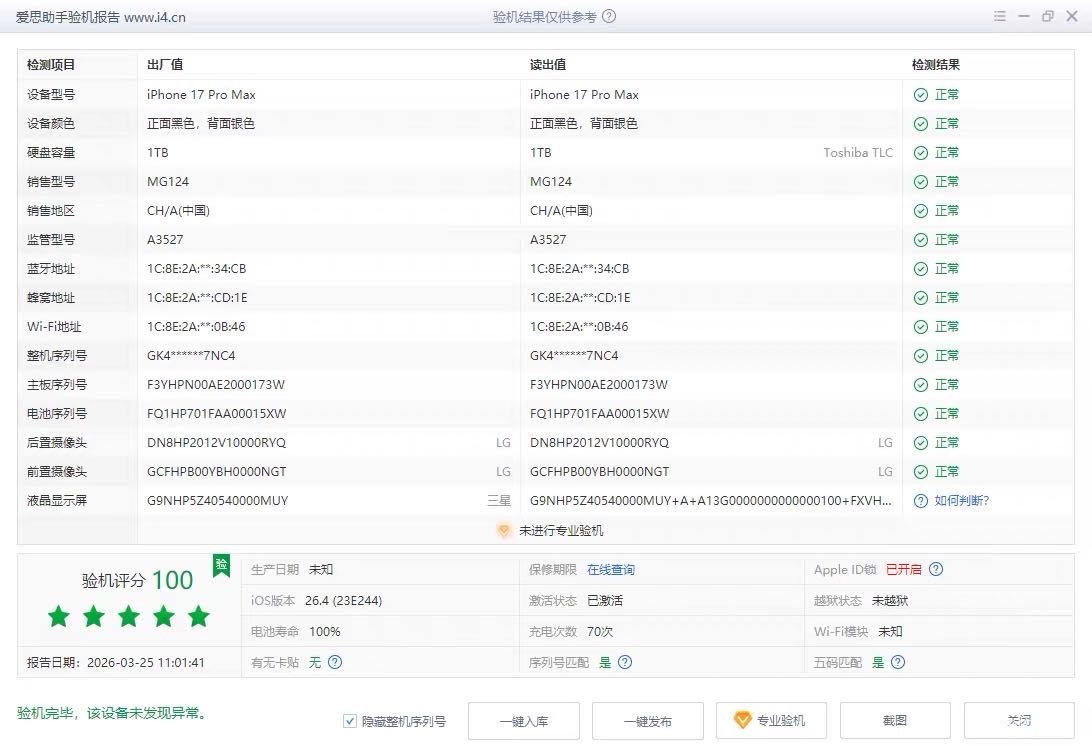The width and height of the screenshot is (1092, 756).
Task: Click the orange shield icon on the 专业验机 button
Action: (742, 720)
